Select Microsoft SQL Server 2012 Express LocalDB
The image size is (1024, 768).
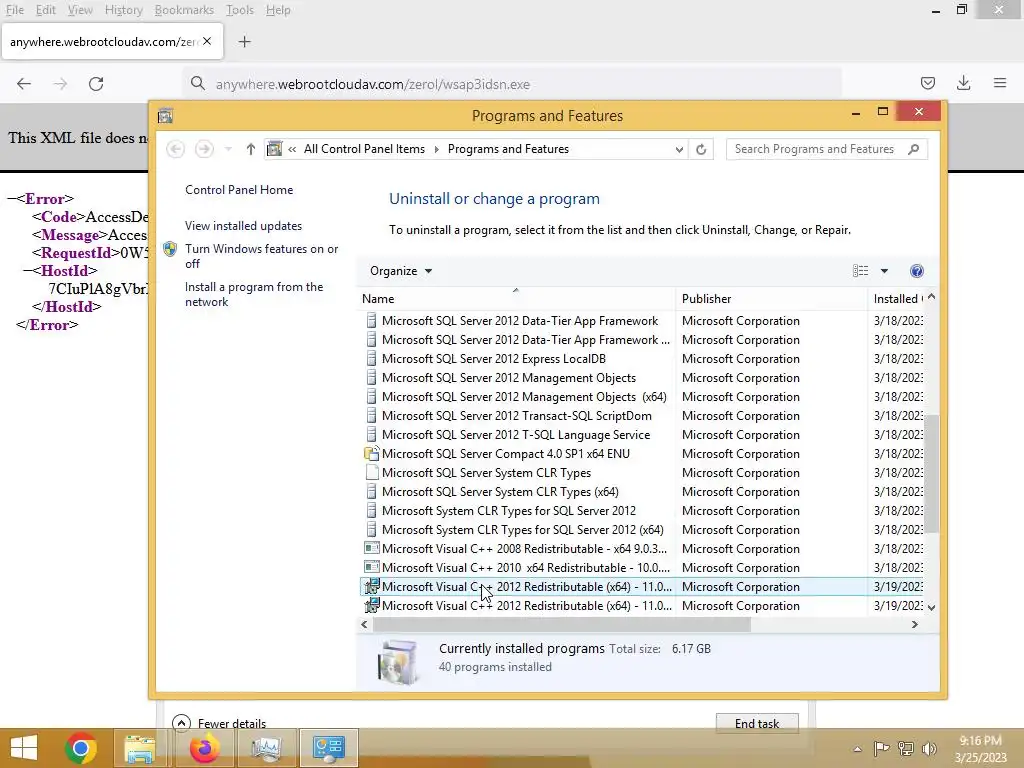(x=494, y=359)
